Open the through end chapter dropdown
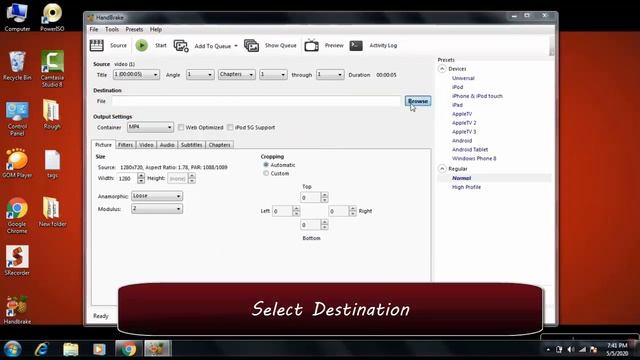The height and width of the screenshot is (360, 640). coord(330,74)
